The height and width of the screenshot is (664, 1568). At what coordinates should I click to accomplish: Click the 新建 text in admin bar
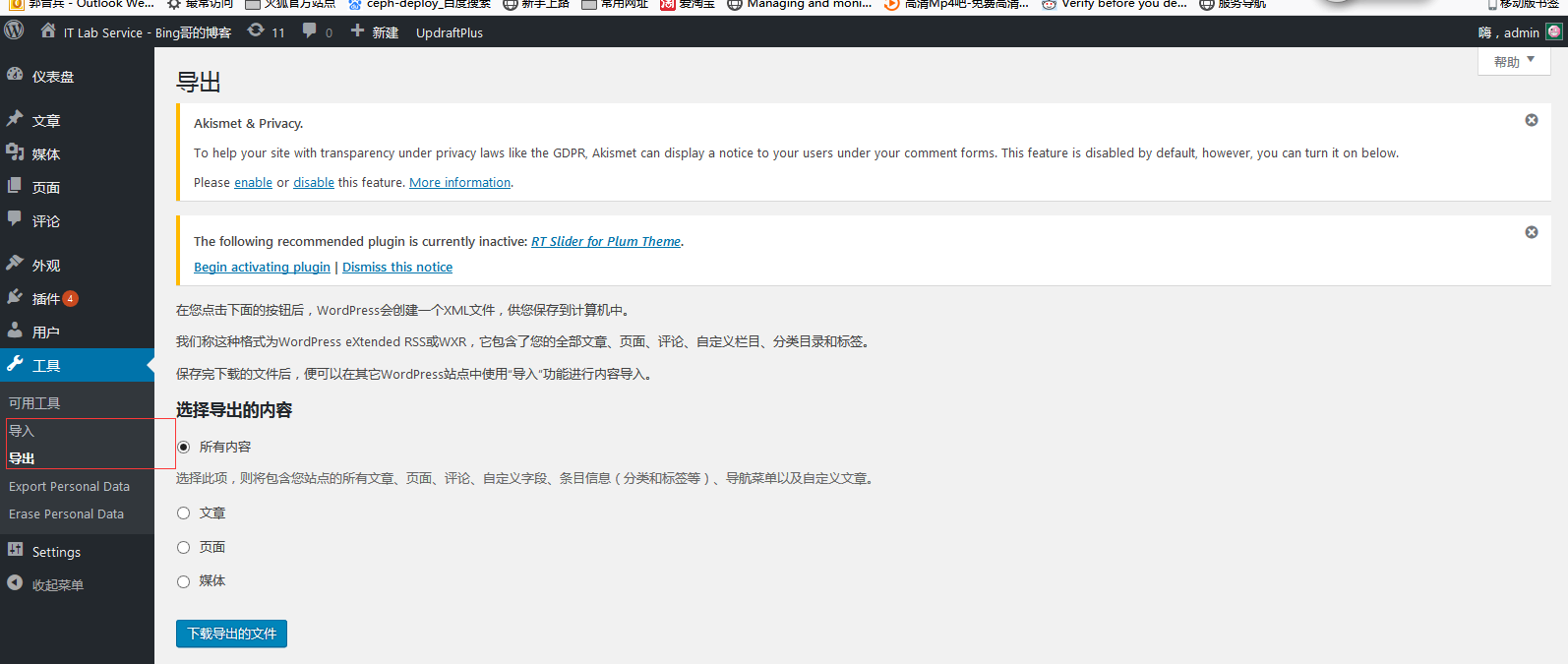pyautogui.click(x=386, y=32)
